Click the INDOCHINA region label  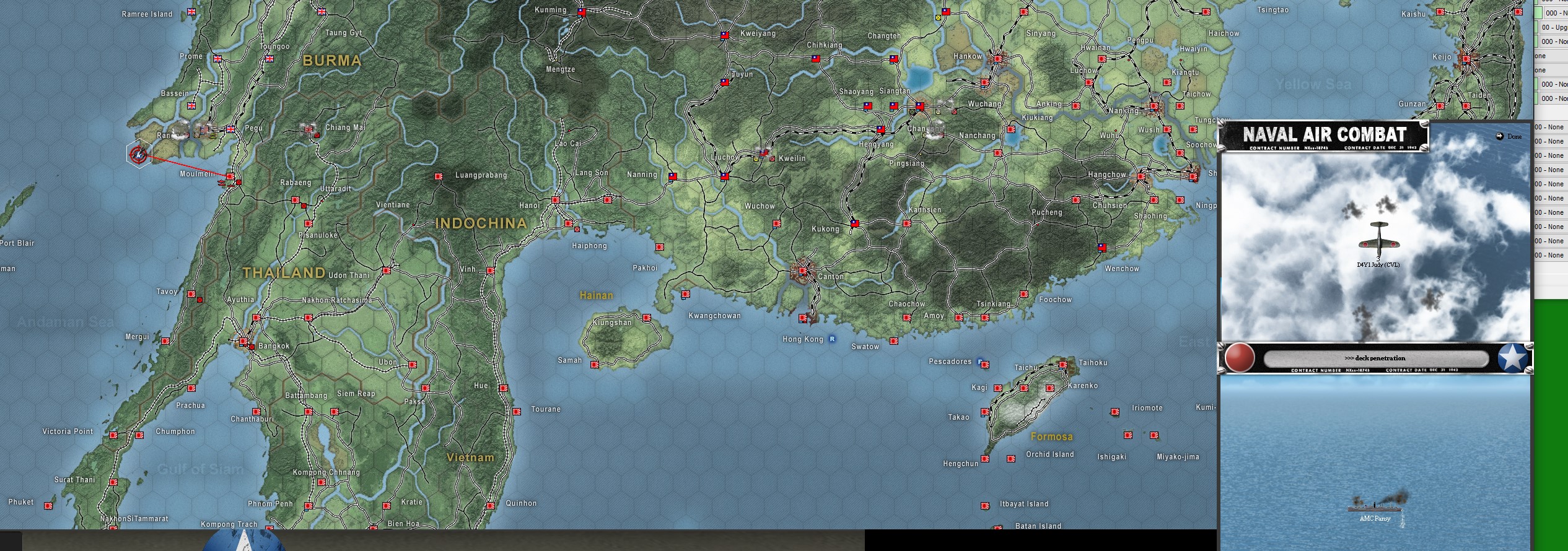click(x=481, y=223)
